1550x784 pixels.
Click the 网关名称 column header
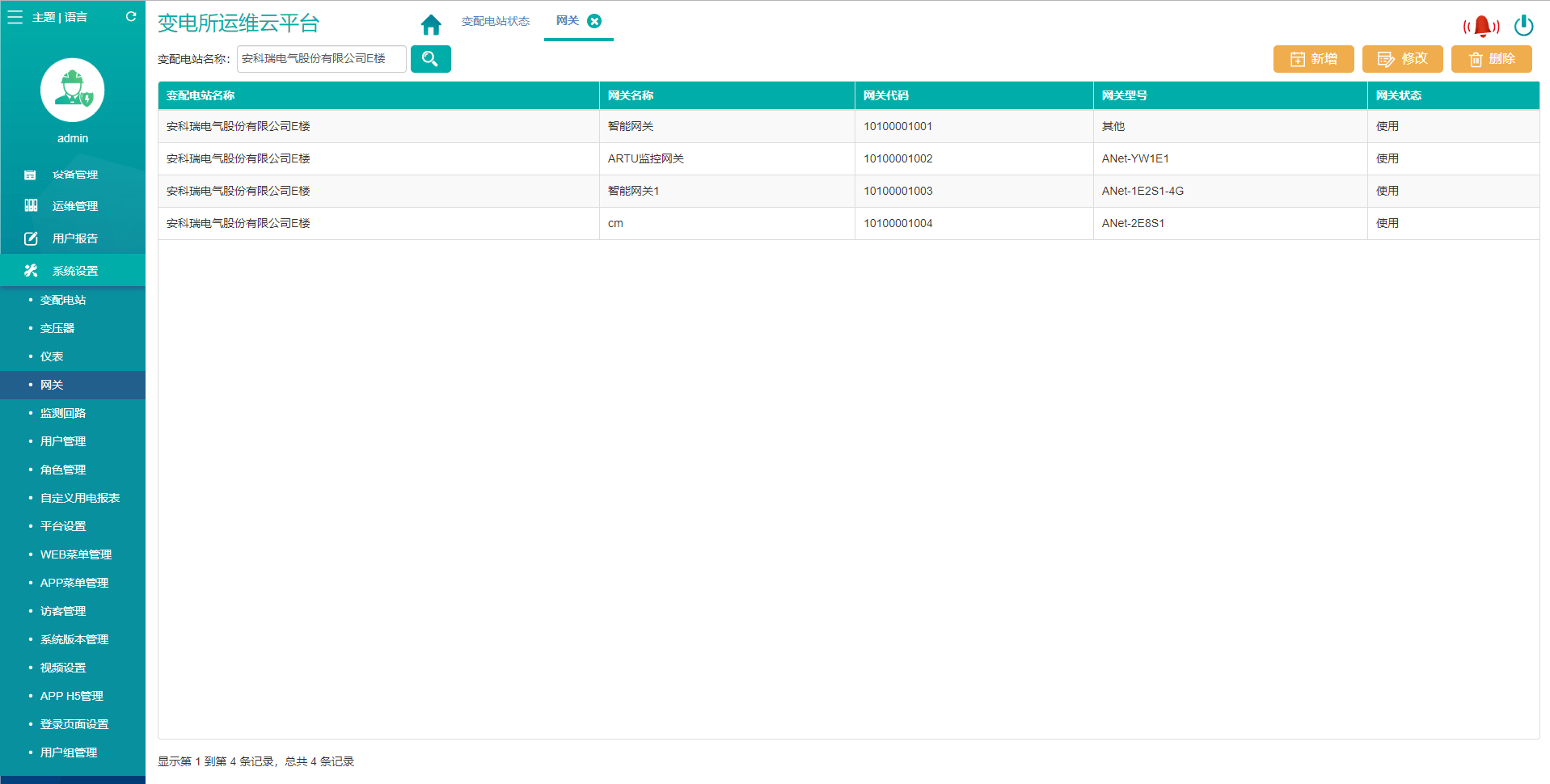727,95
